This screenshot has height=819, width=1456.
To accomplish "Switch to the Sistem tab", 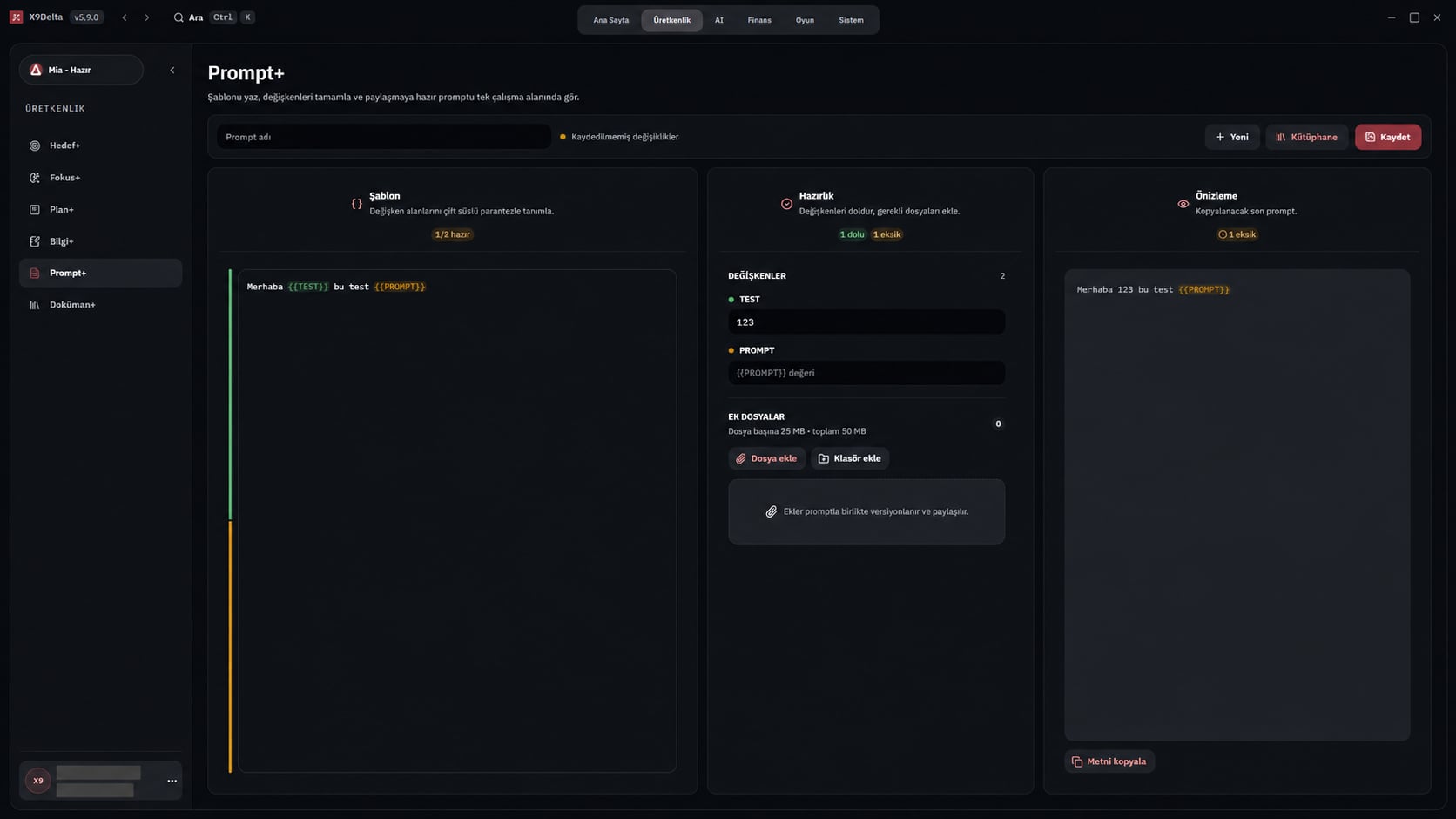I will [851, 20].
